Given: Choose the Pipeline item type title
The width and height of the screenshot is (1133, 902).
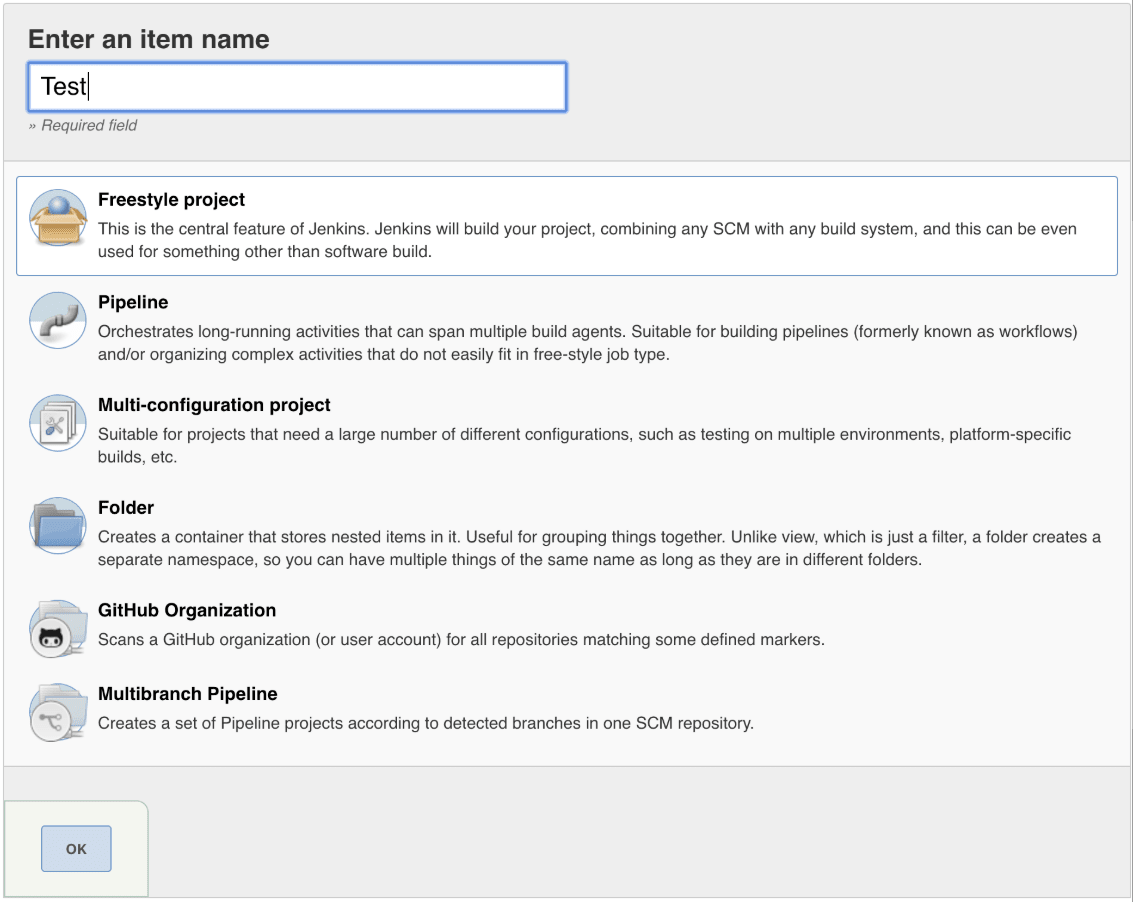Looking at the screenshot, I should pos(133,302).
